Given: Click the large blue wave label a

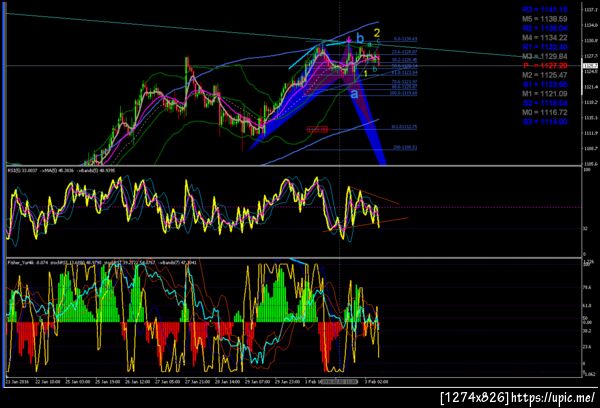Looking at the screenshot, I should pos(355,93).
